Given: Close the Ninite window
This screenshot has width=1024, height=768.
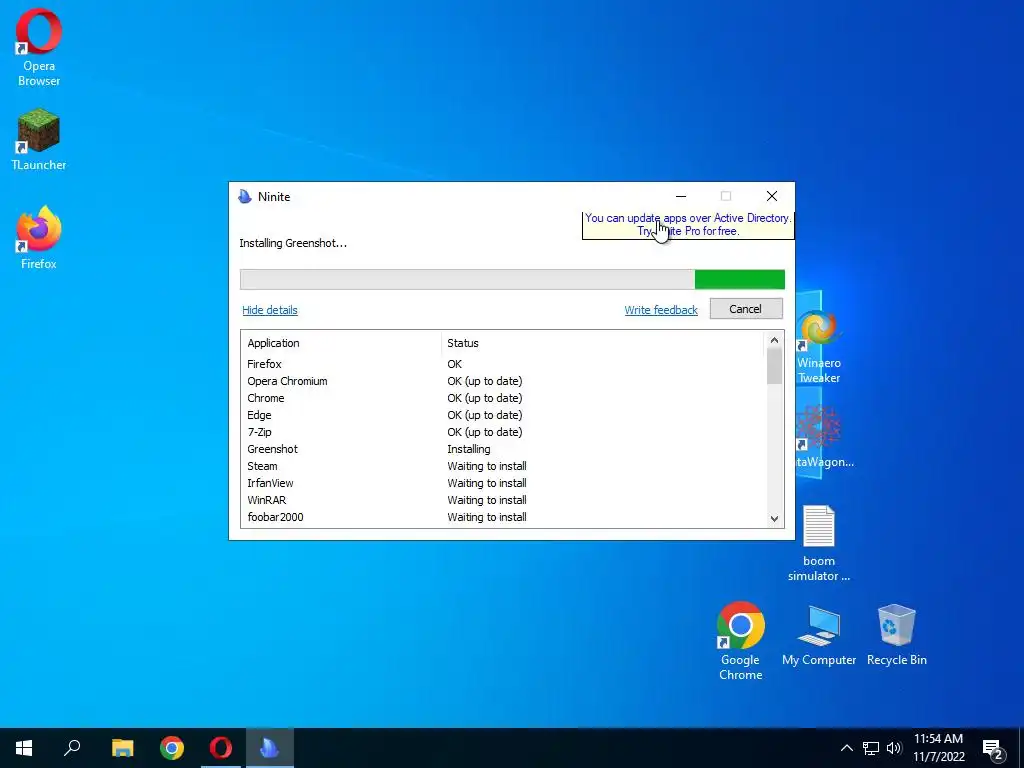Looking at the screenshot, I should [x=772, y=196].
